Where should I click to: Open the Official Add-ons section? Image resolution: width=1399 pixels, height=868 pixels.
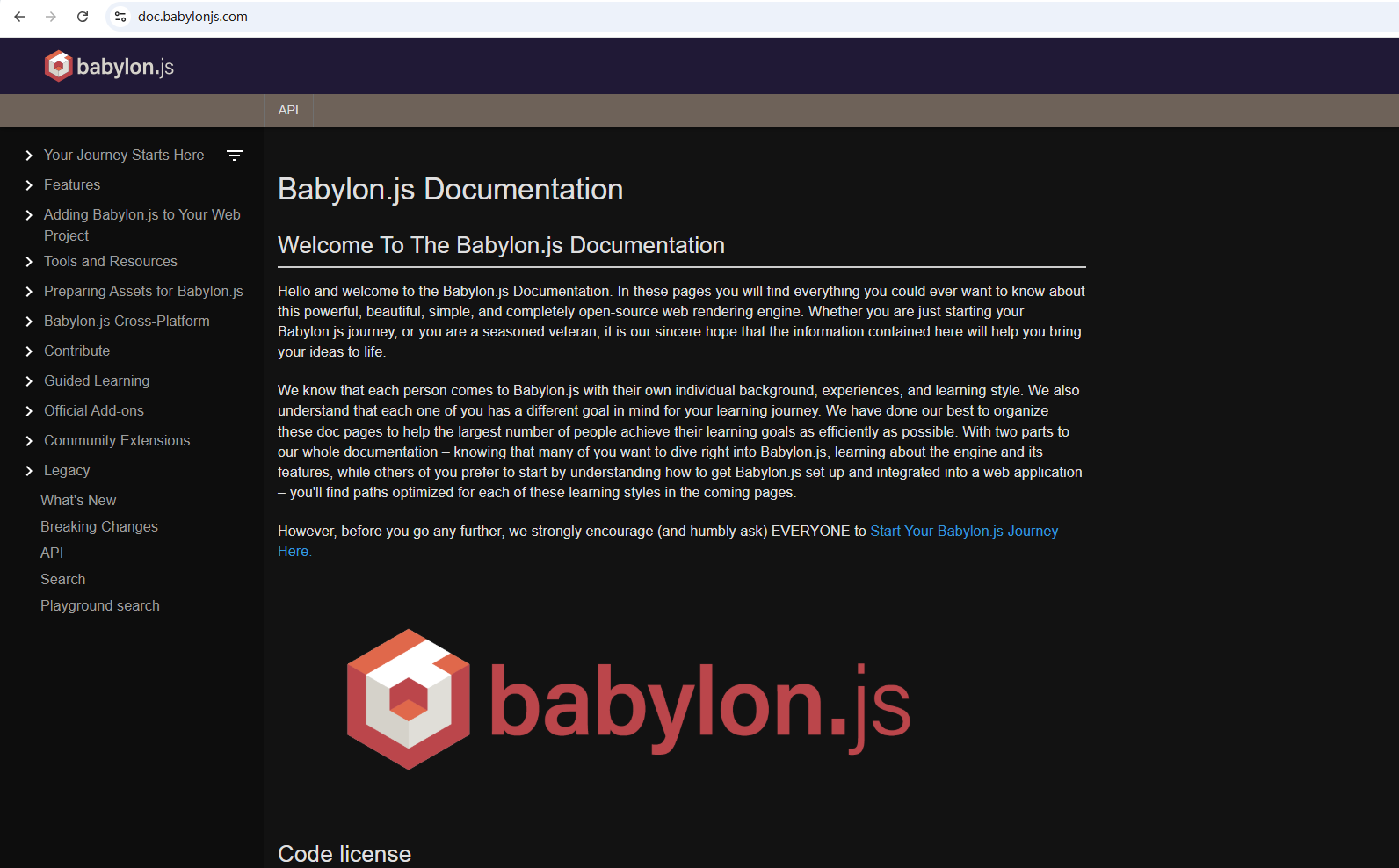94,410
